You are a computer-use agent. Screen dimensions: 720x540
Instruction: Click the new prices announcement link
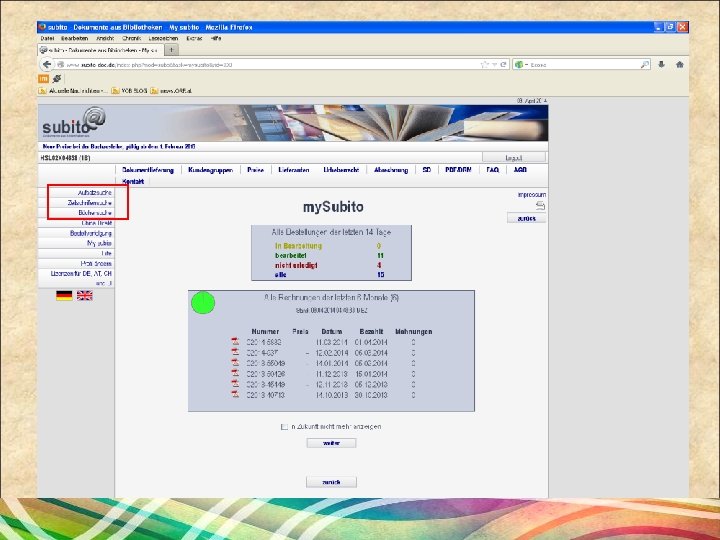[x=119, y=146]
